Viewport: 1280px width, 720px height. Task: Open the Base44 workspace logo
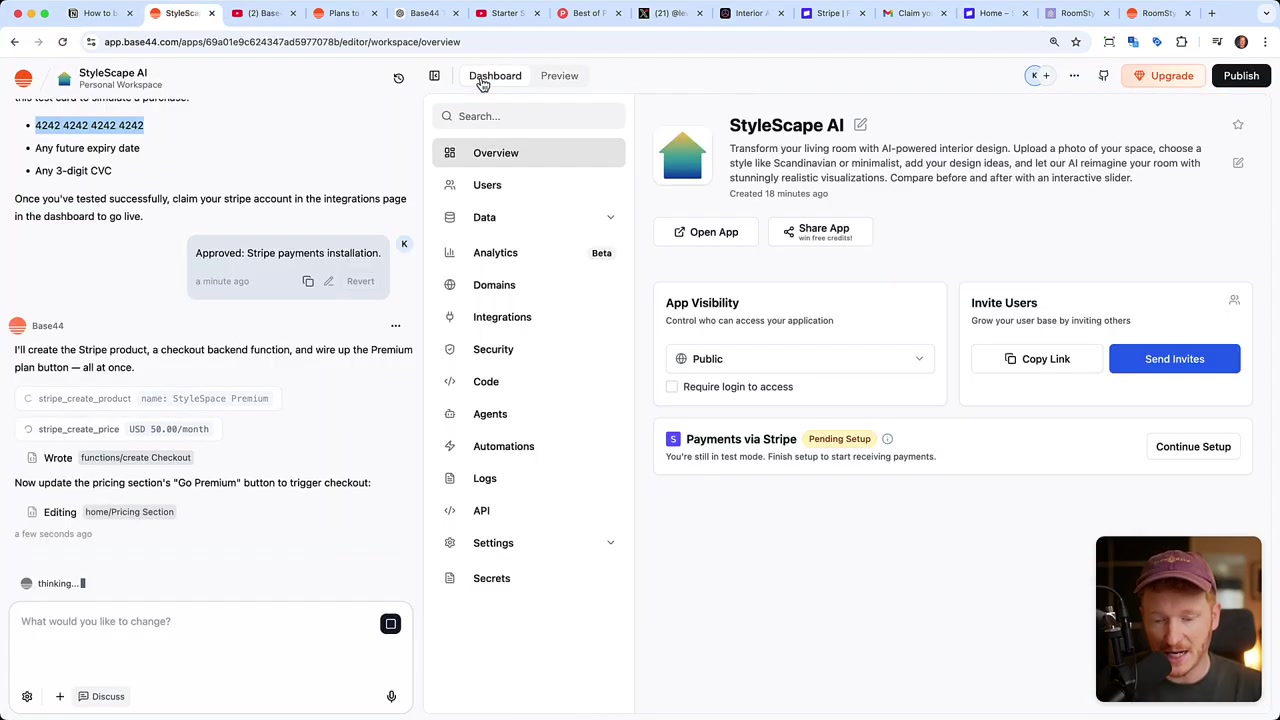(23, 78)
